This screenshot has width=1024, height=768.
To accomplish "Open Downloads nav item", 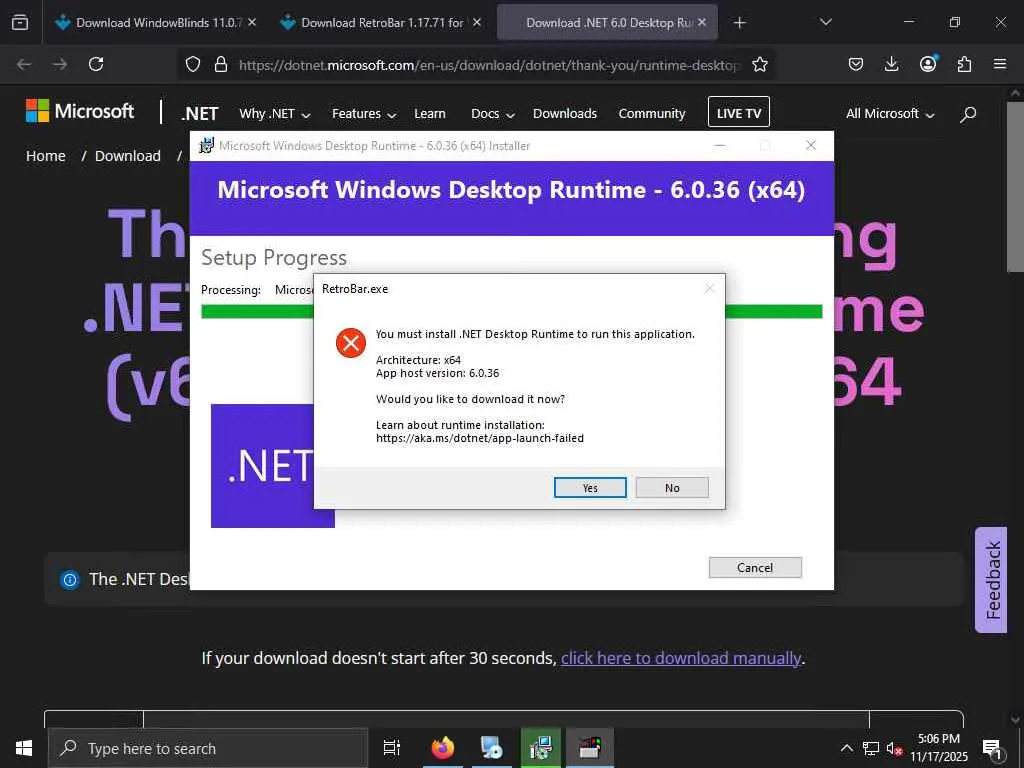I will [x=565, y=114].
